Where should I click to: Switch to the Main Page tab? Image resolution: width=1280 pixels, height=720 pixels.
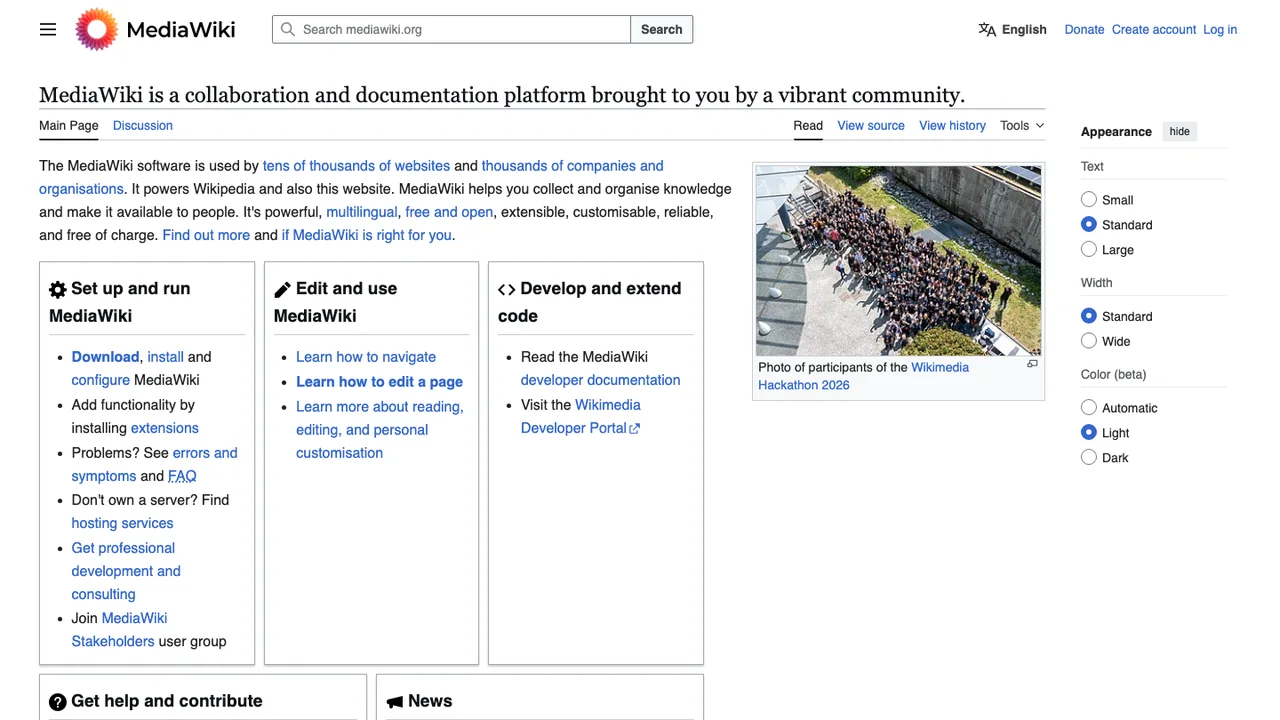[x=69, y=125]
